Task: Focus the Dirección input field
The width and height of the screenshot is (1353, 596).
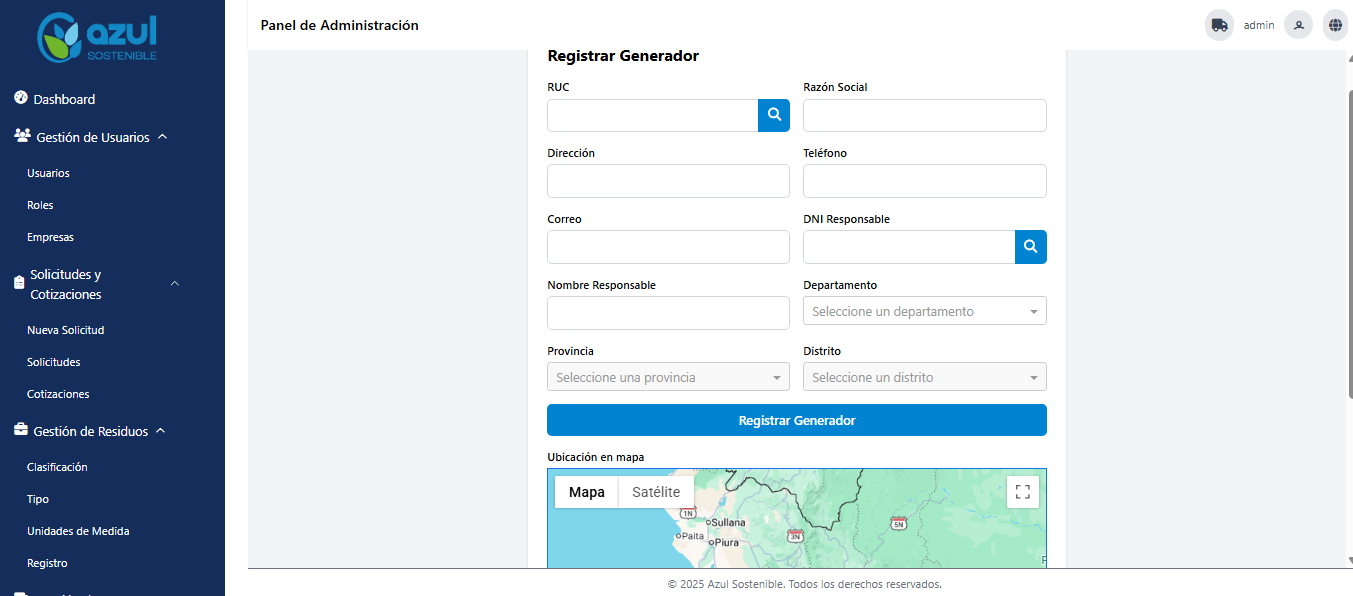Action: click(x=668, y=181)
